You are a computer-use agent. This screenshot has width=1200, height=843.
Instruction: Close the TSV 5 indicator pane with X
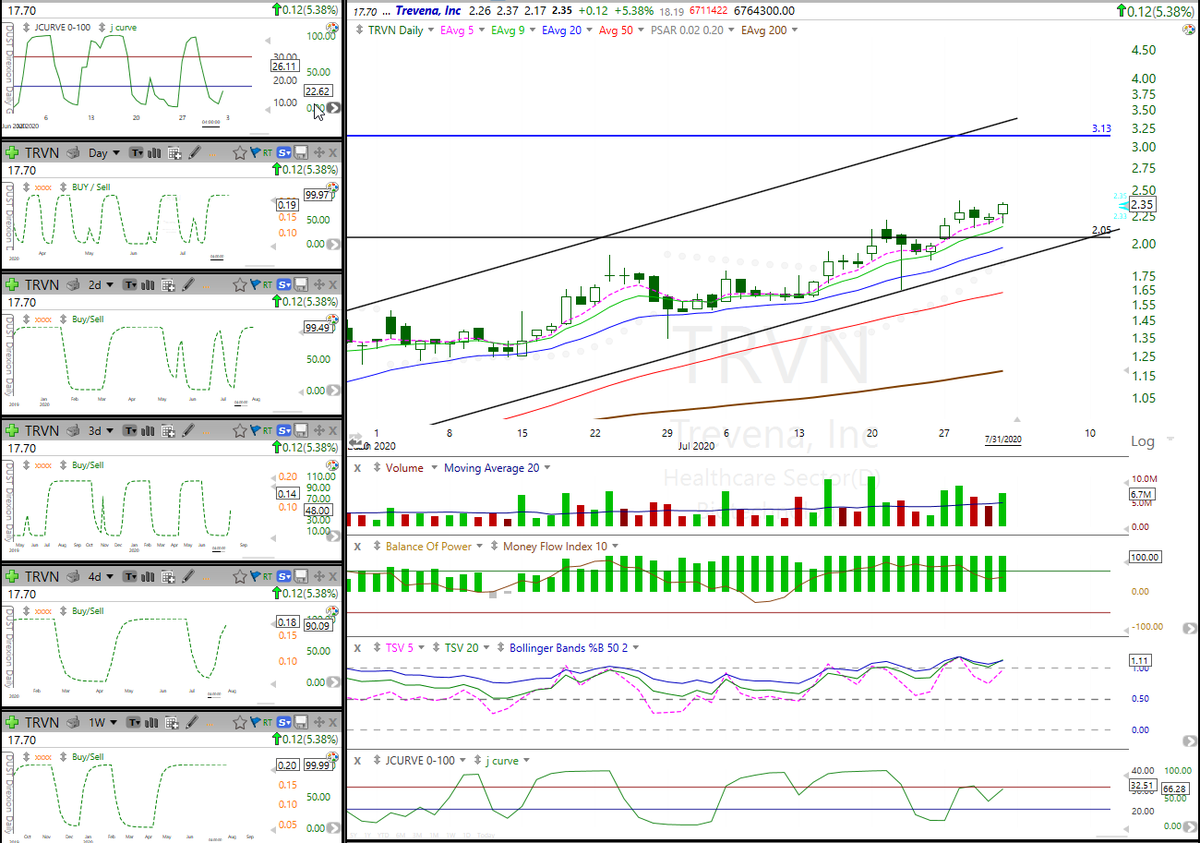(357, 647)
